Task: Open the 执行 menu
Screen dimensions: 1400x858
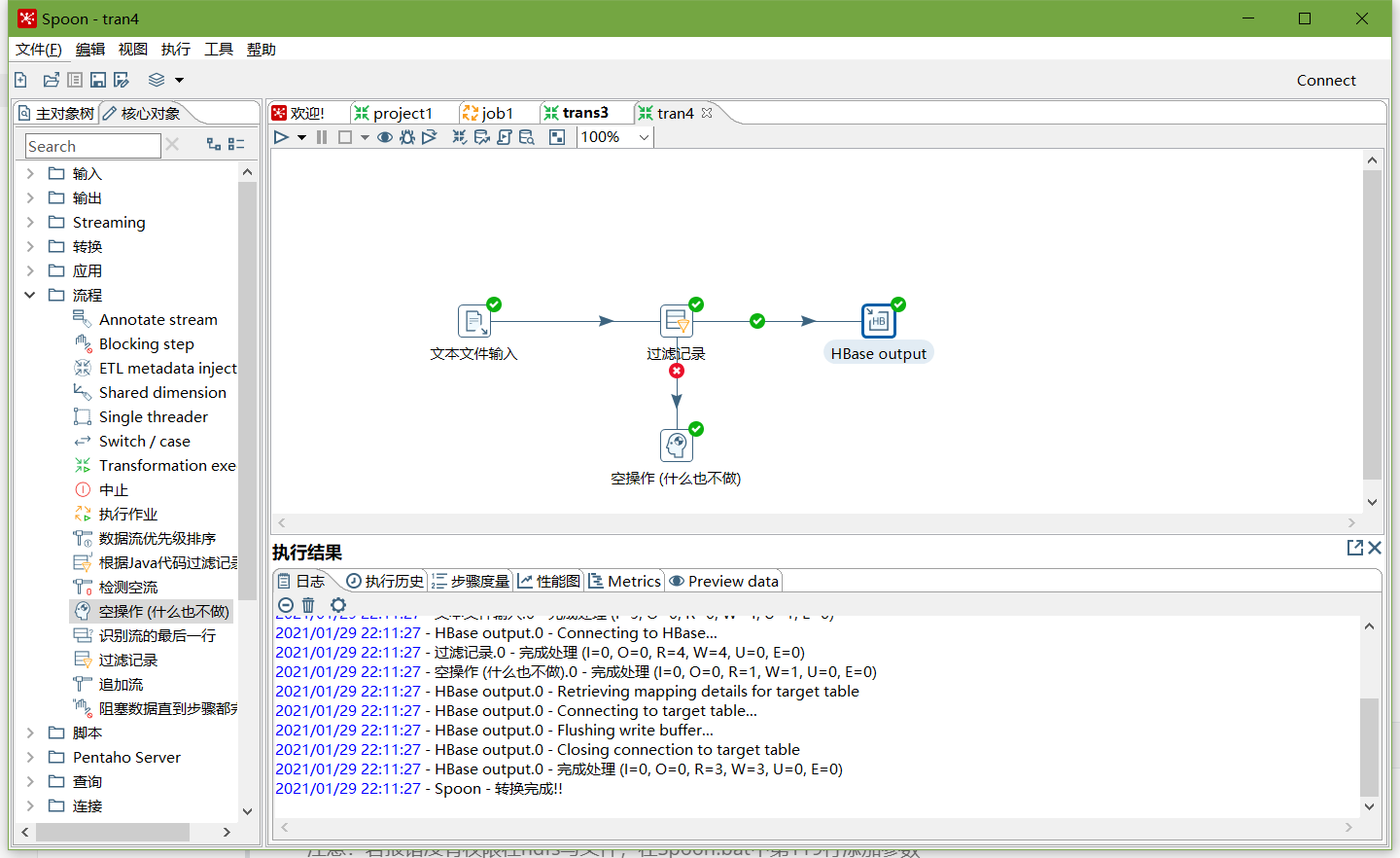Action: tap(175, 49)
